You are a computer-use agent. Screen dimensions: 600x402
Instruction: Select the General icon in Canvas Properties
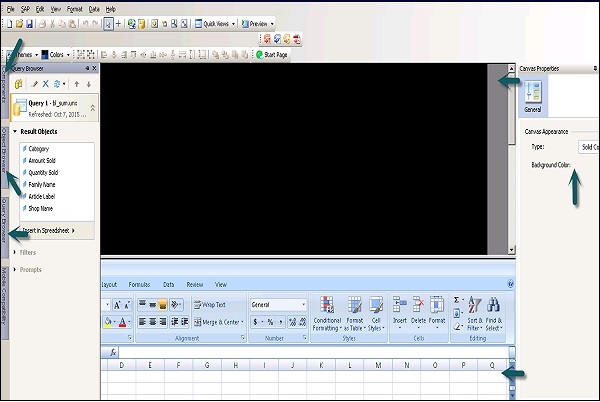(533, 96)
